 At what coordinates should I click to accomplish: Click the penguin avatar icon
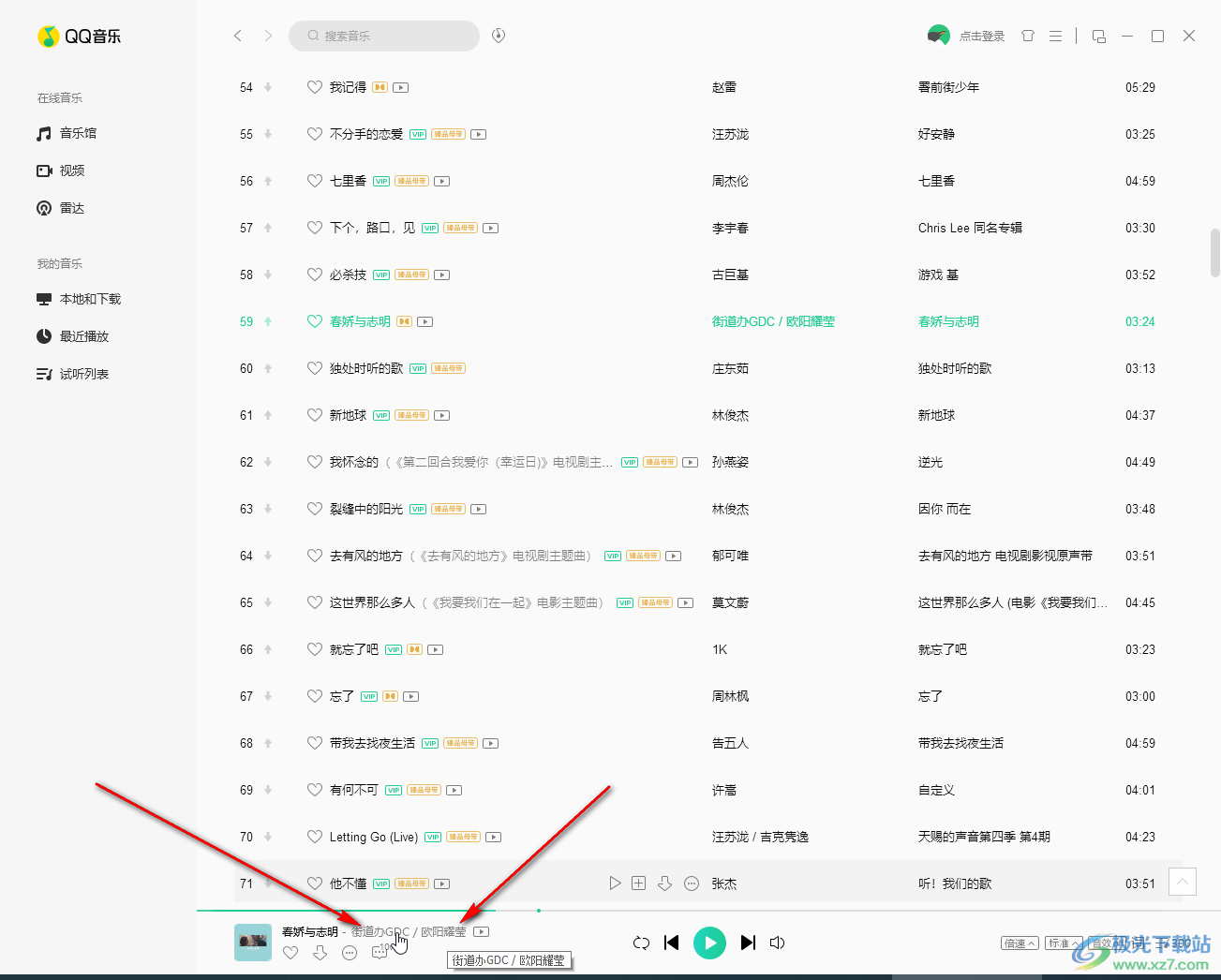point(938,36)
